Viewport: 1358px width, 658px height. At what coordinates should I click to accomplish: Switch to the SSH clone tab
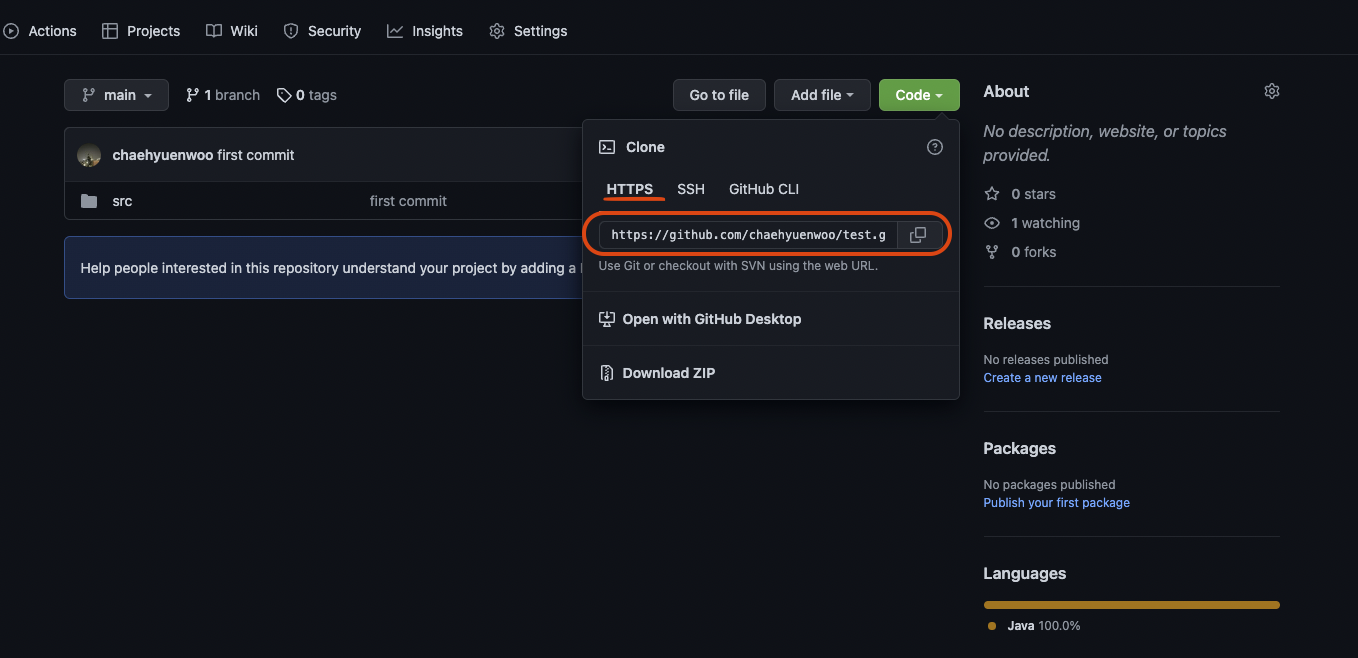(x=691, y=189)
